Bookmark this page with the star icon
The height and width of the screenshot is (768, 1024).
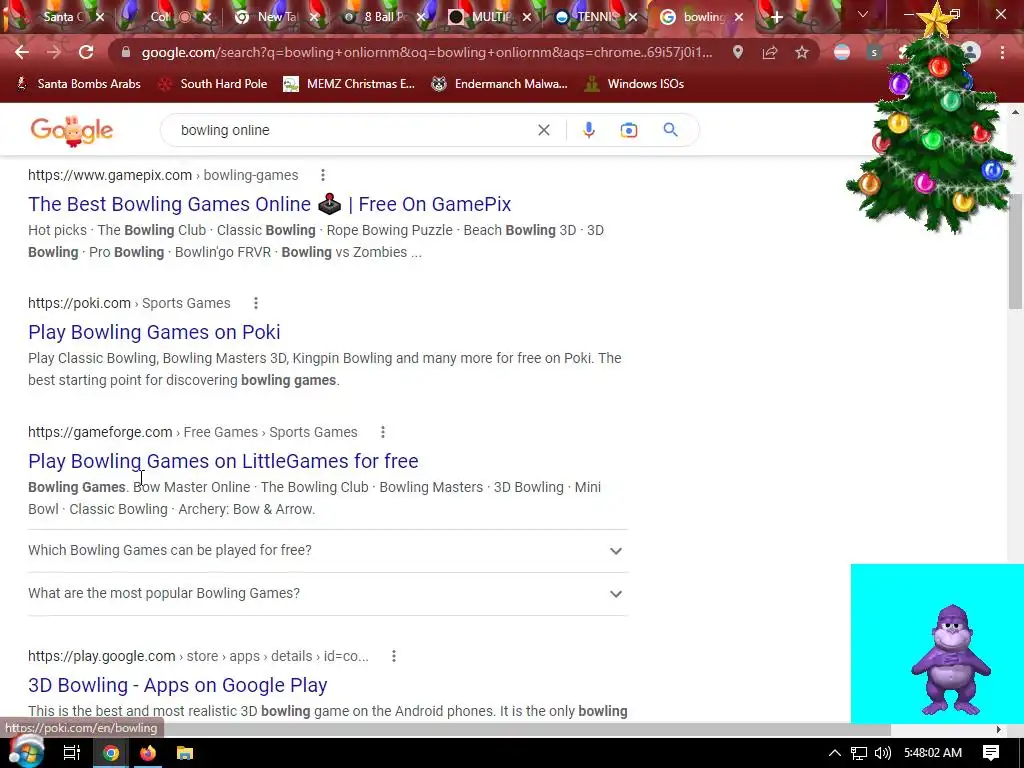(x=801, y=52)
